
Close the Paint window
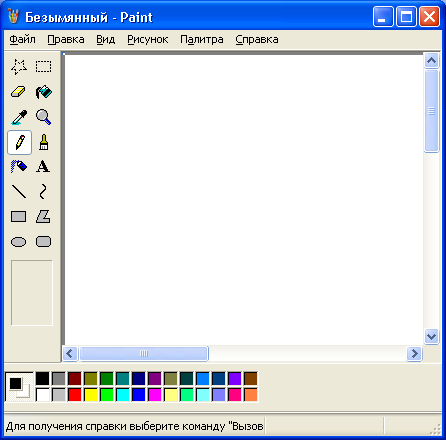[429, 16]
